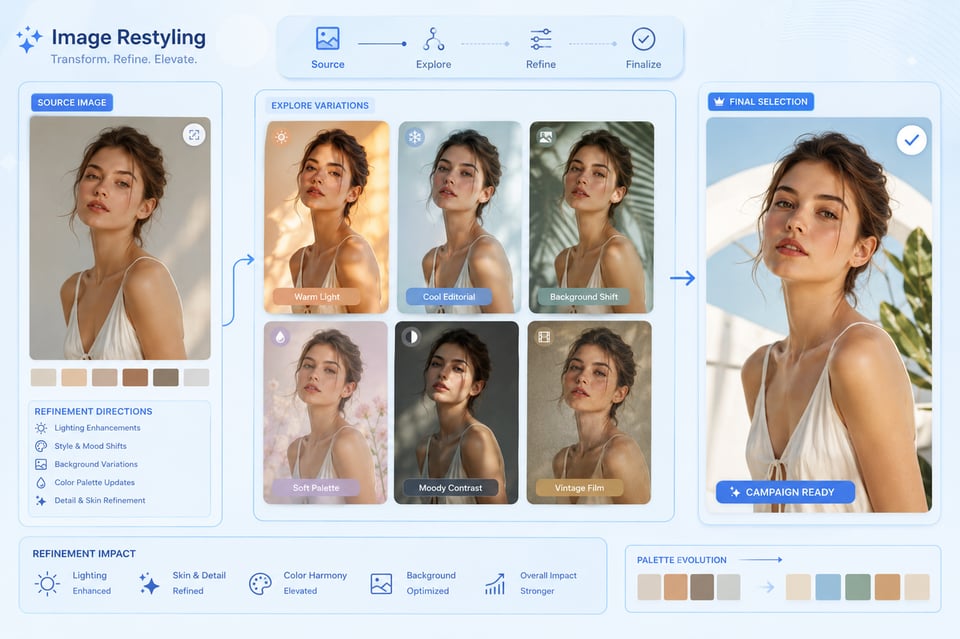Click the Overall Impact Stronger chart icon
This screenshot has width=960, height=639.
coord(495,583)
